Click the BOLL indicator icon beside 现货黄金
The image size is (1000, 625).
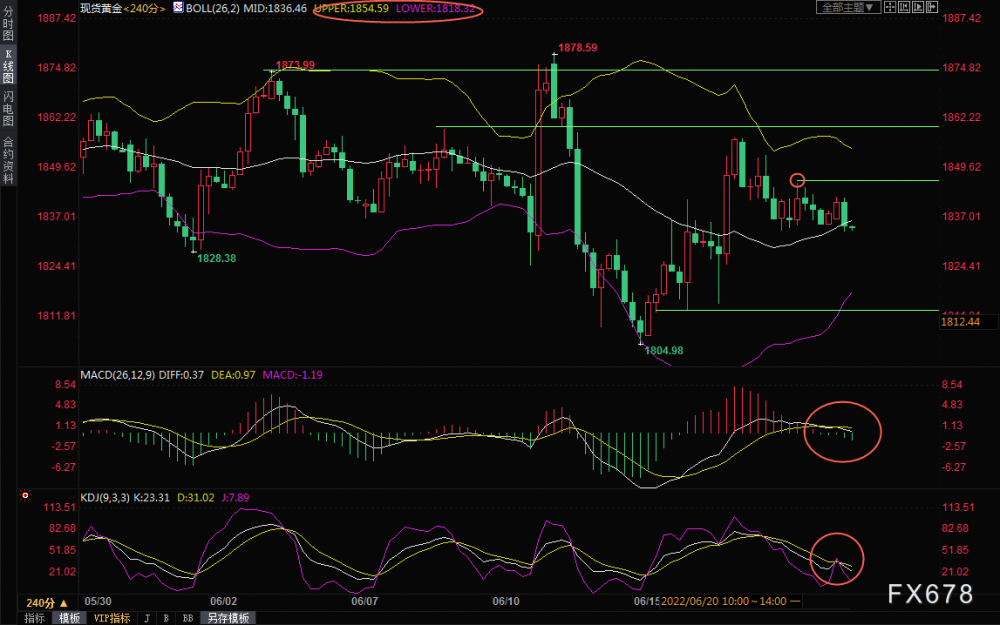click(178, 8)
